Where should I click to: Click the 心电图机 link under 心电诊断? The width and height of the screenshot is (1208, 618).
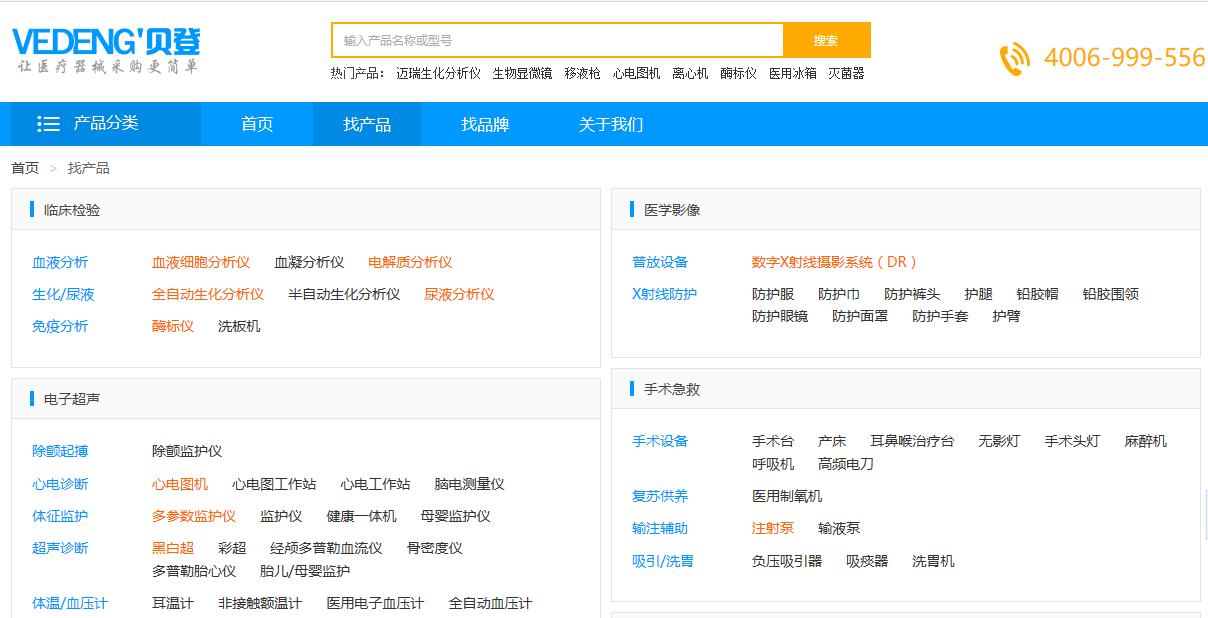pyautogui.click(x=180, y=484)
